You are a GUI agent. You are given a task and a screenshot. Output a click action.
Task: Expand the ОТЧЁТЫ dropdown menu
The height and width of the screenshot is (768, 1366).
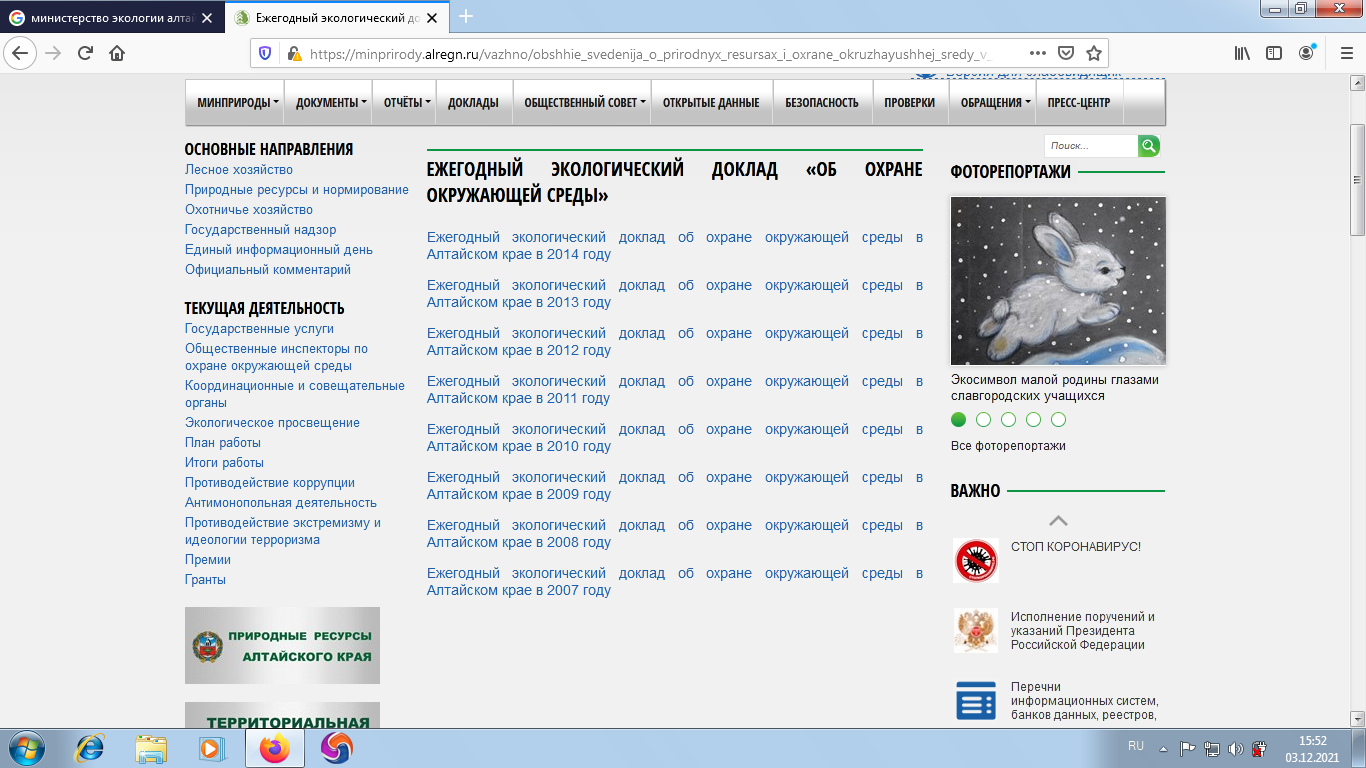point(407,102)
